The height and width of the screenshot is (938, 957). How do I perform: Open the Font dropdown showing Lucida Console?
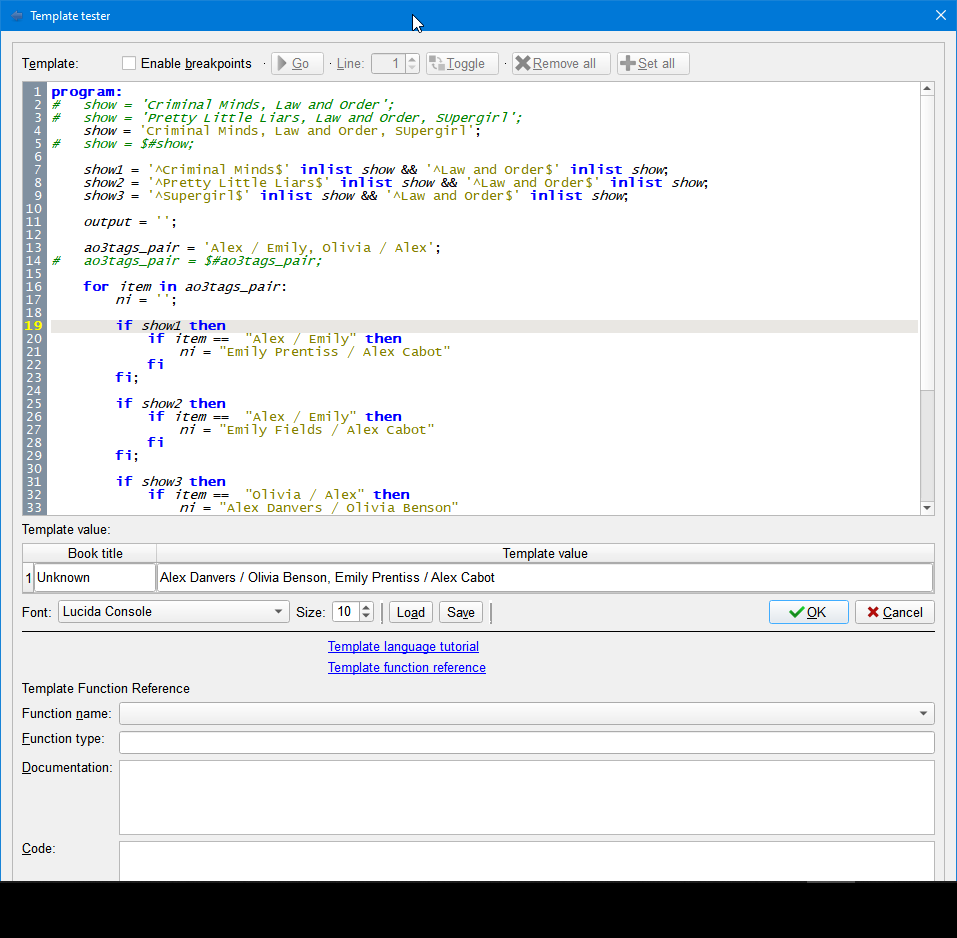173,612
